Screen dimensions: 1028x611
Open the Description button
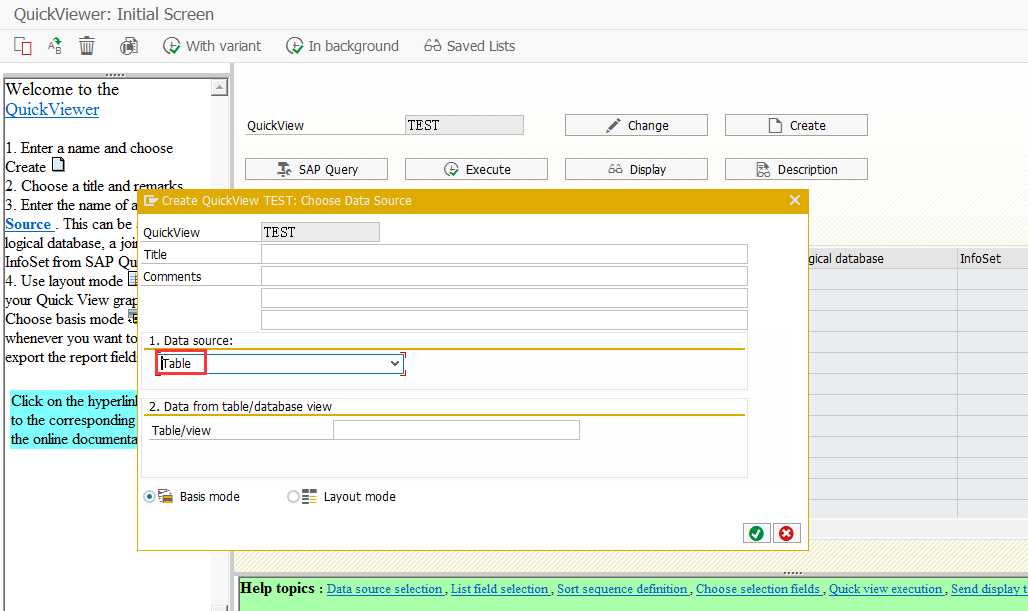click(x=796, y=169)
